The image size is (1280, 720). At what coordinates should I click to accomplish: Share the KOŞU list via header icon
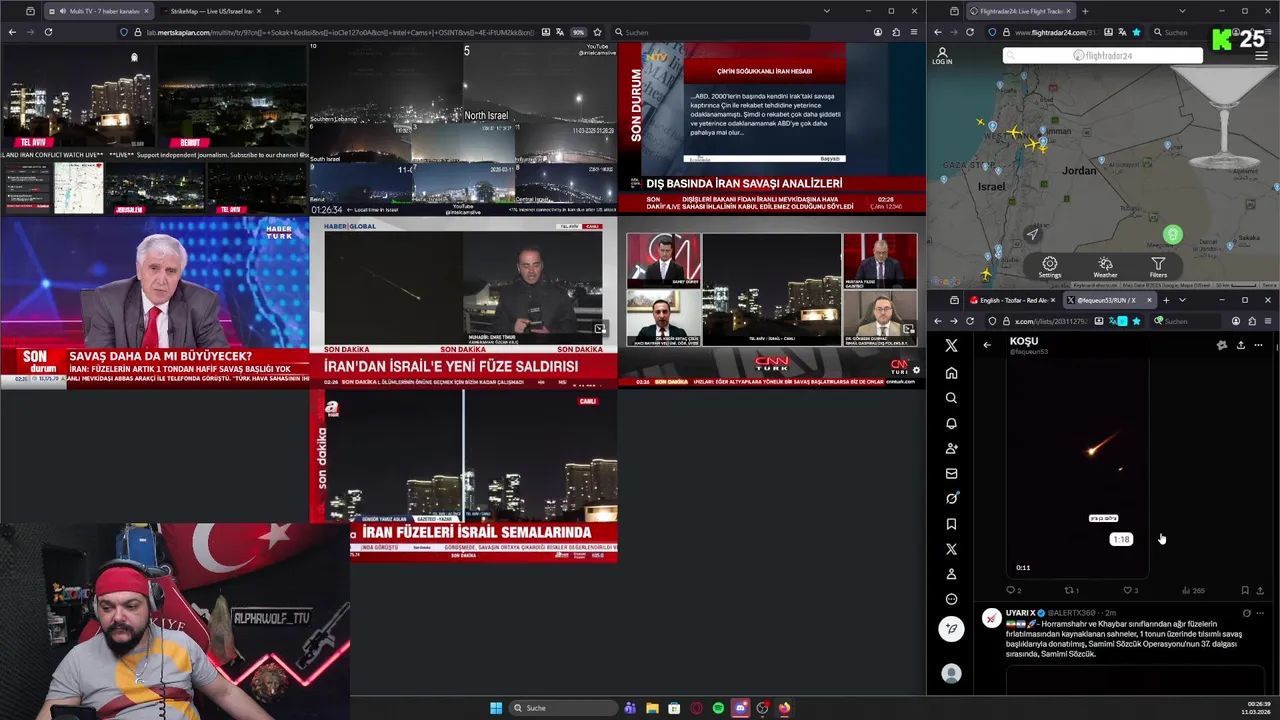coord(1240,345)
